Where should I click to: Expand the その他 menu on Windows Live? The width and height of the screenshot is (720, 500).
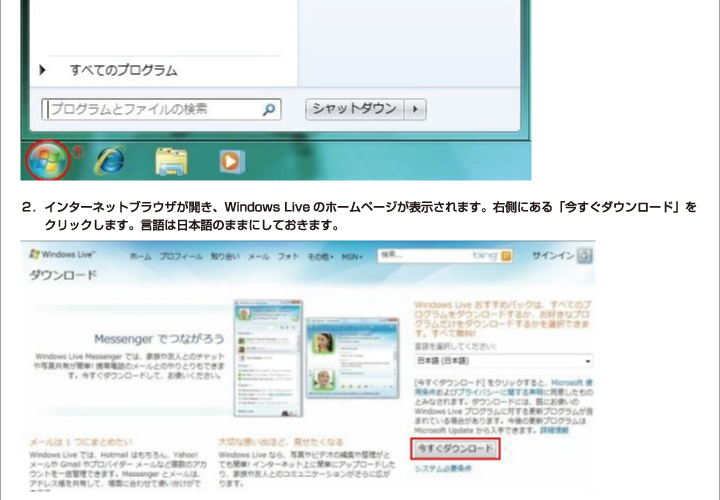320,257
